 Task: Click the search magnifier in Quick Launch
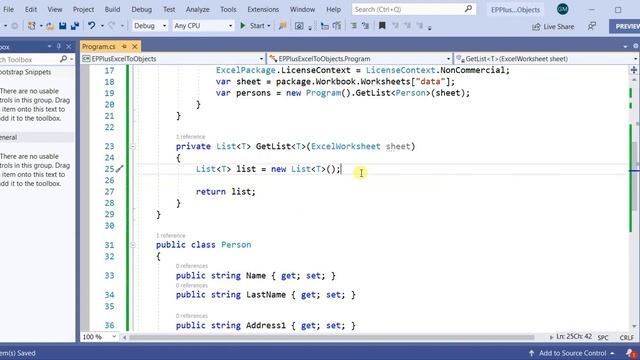click(x=468, y=9)
